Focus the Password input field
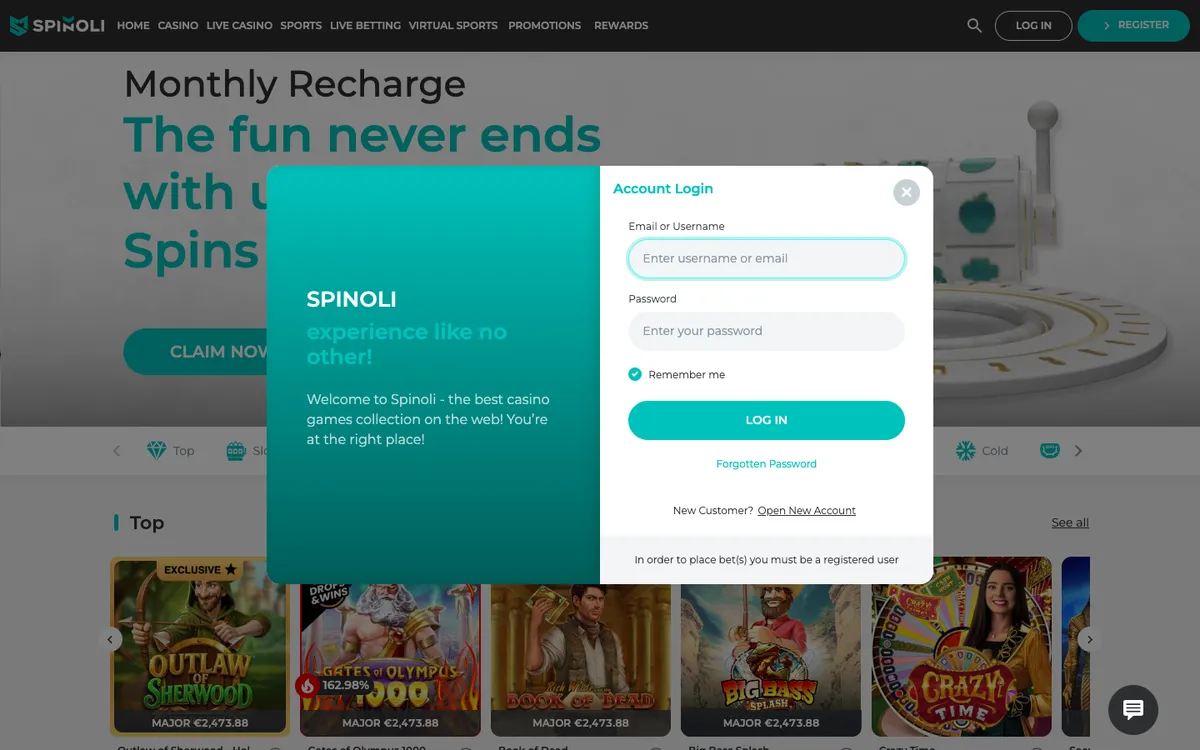Viewport: 1200px width, 750px height. (x=766, y=331)
